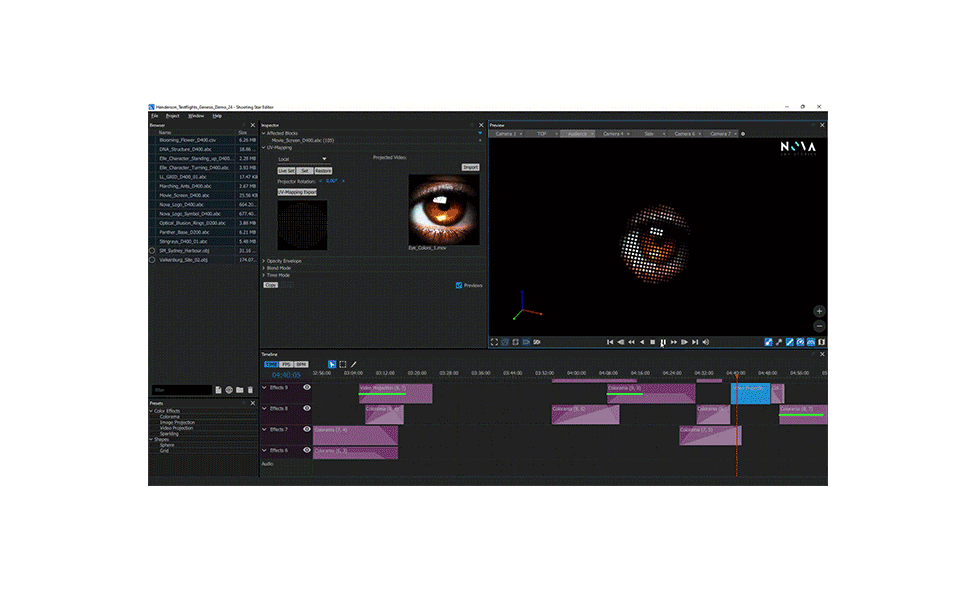Toggle the Previews checkbox

tap(459, 285)
